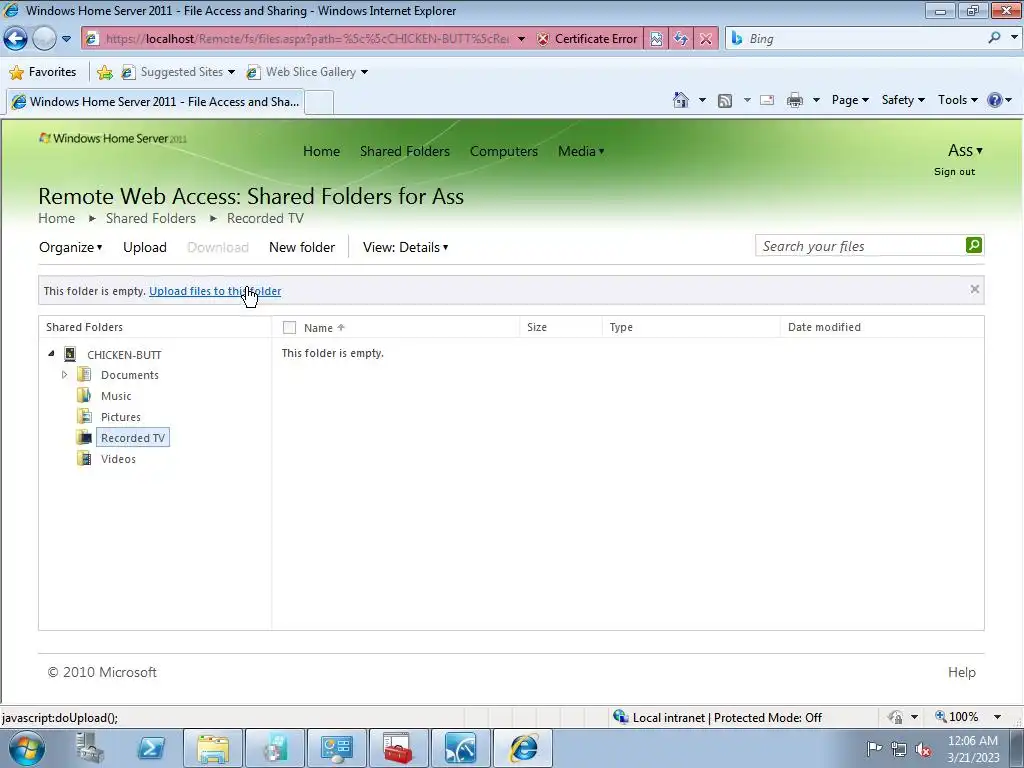The image size is (1024, 768).
Task: Click Upload files to this folder link
Action: click(215, 291)
